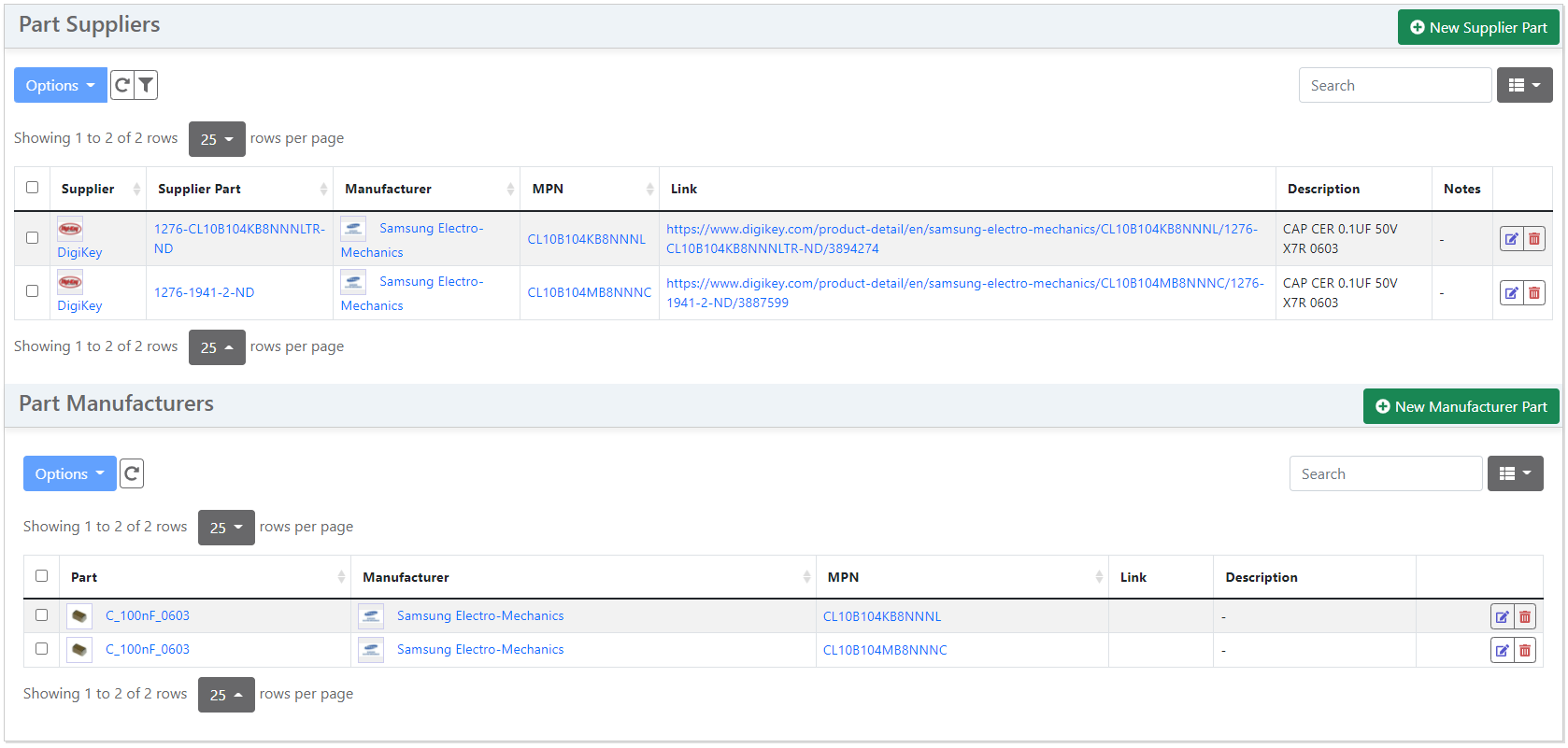The height and width of the screenshot is (748, 1568).
Task: Click the filter funnel icon in Part Suppliers
Action: pos(146,85)
